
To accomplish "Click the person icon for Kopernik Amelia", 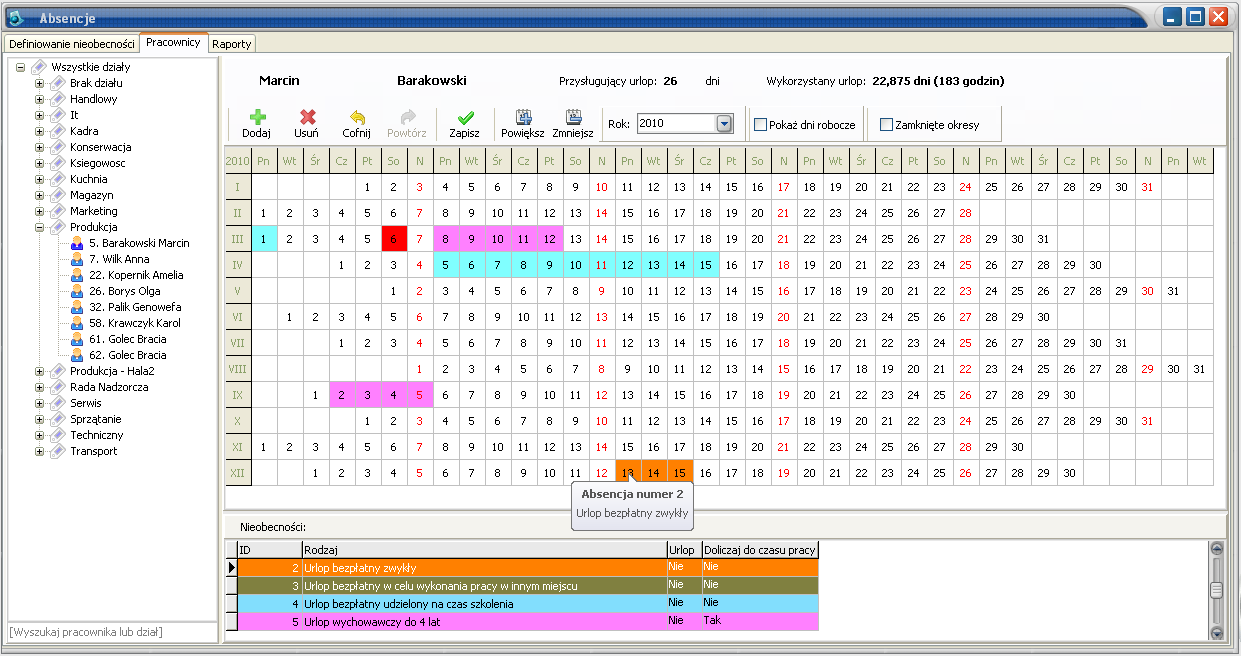I will 77,275.
